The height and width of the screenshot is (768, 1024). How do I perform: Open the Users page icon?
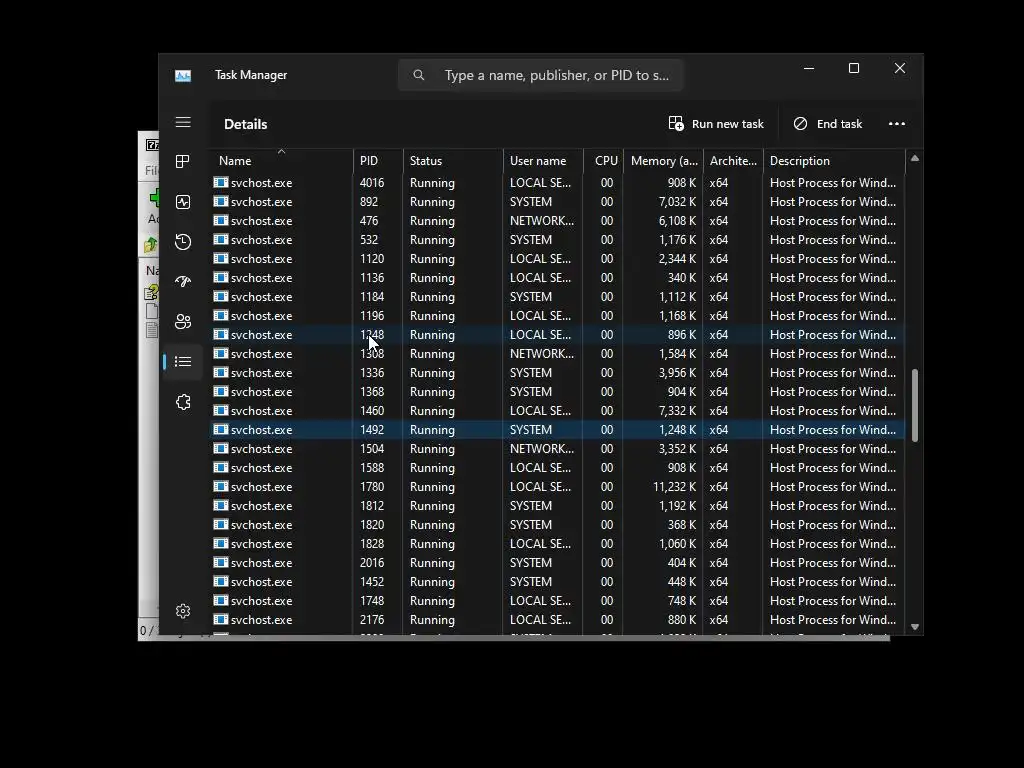point(183,321)
